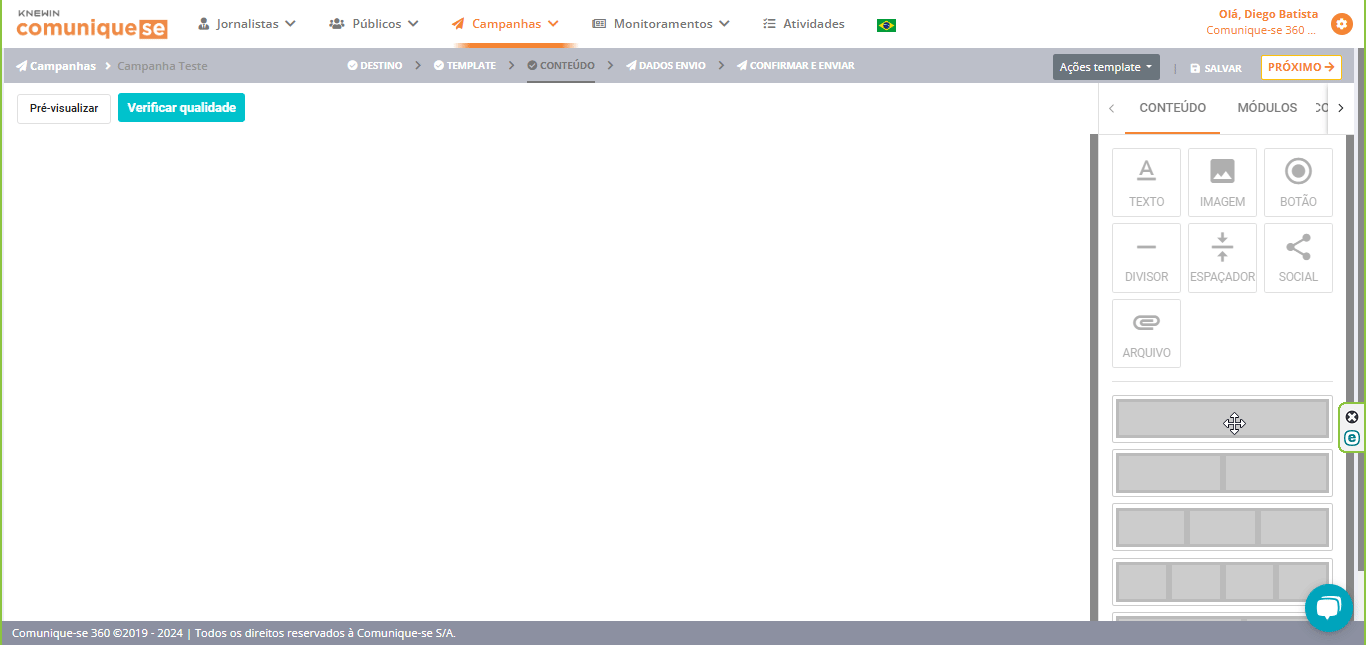
Task: Go to the DADOS ENVIO step
Action: pos(665,65)
